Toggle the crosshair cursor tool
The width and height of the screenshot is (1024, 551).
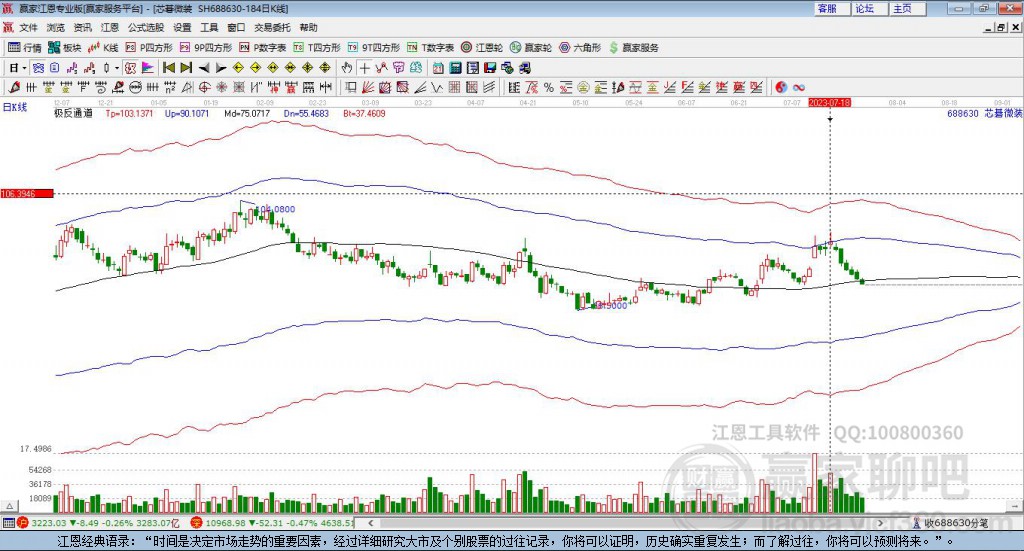[x=365, y=68]
